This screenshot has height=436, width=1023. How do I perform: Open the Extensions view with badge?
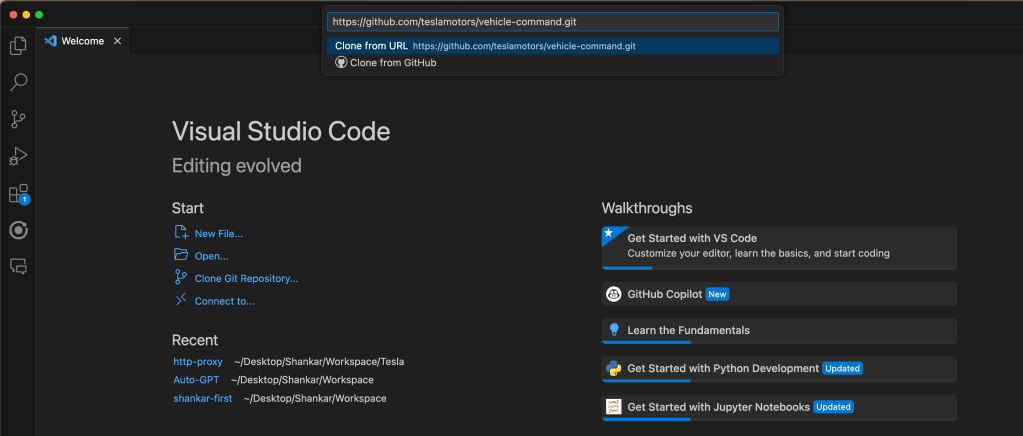[x=18, y=194]
